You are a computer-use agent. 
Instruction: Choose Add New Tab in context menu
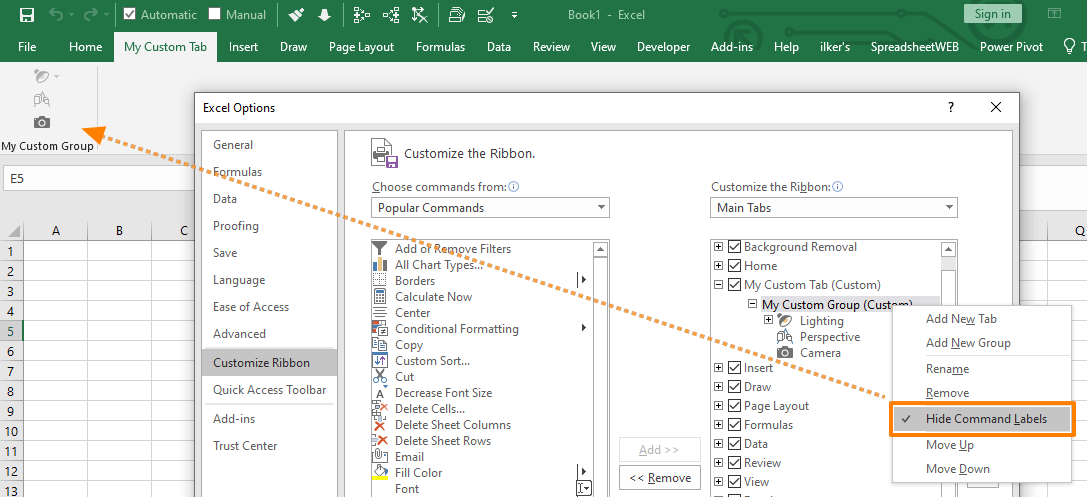[x=962, y=319]
